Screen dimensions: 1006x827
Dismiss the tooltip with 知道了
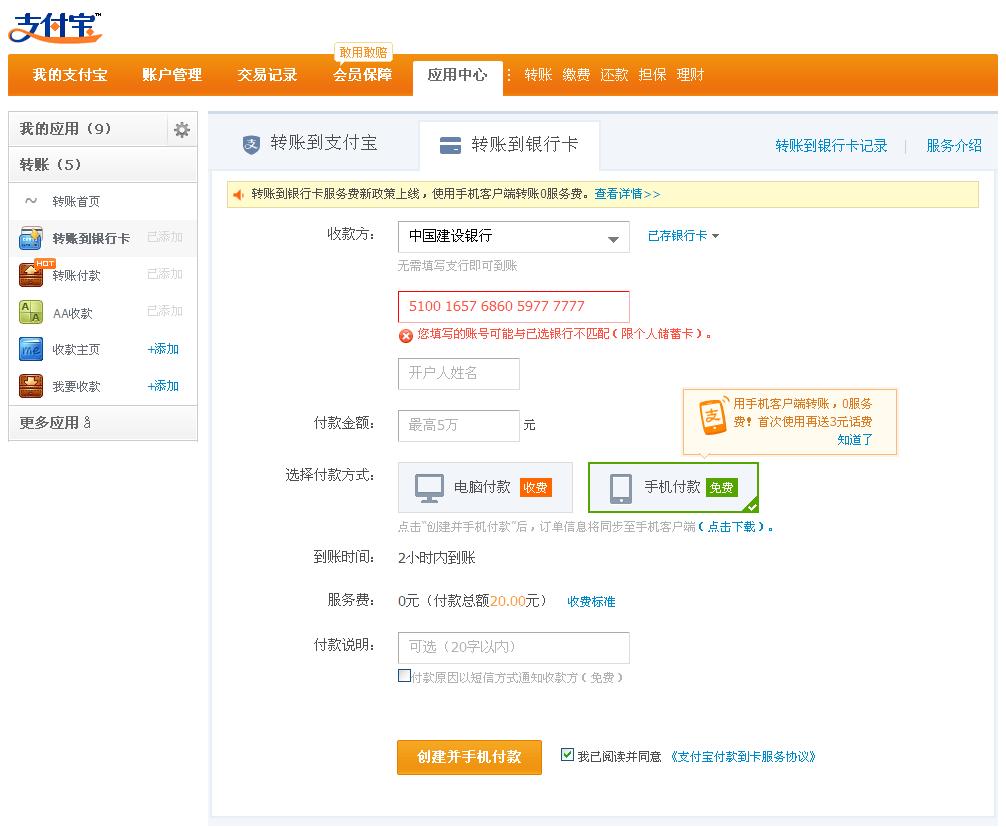(x=855, y=439)
